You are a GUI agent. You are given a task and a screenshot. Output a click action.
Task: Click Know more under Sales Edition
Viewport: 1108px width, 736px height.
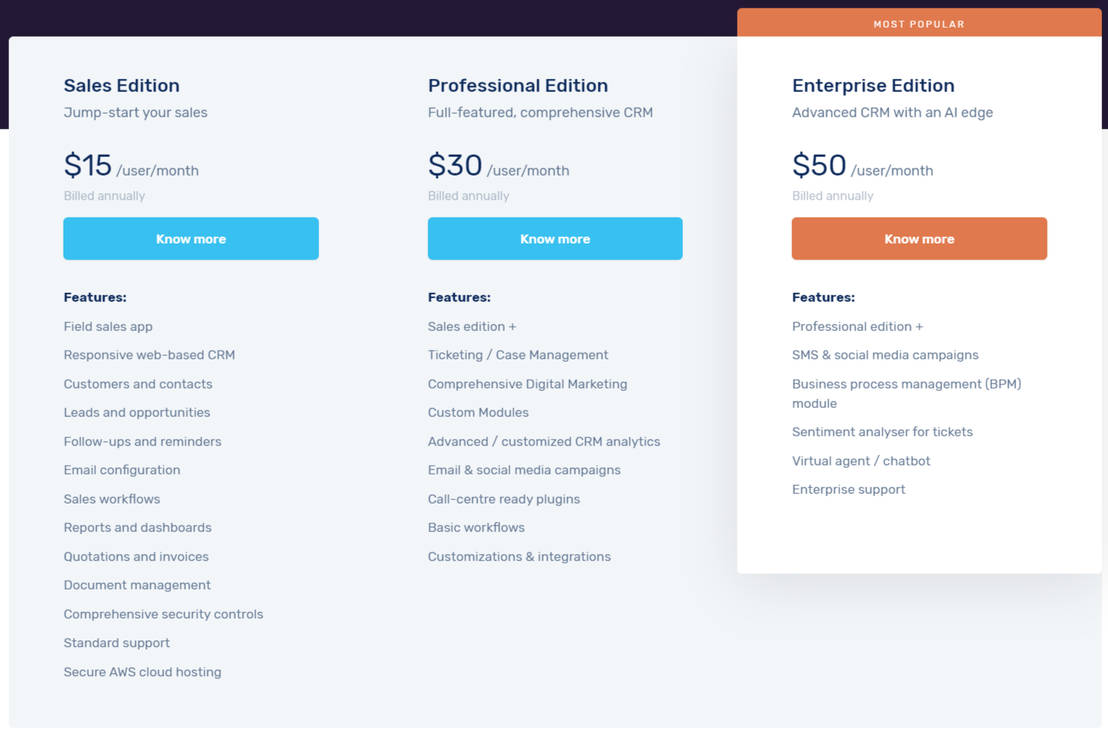click(x=191, y=239)
